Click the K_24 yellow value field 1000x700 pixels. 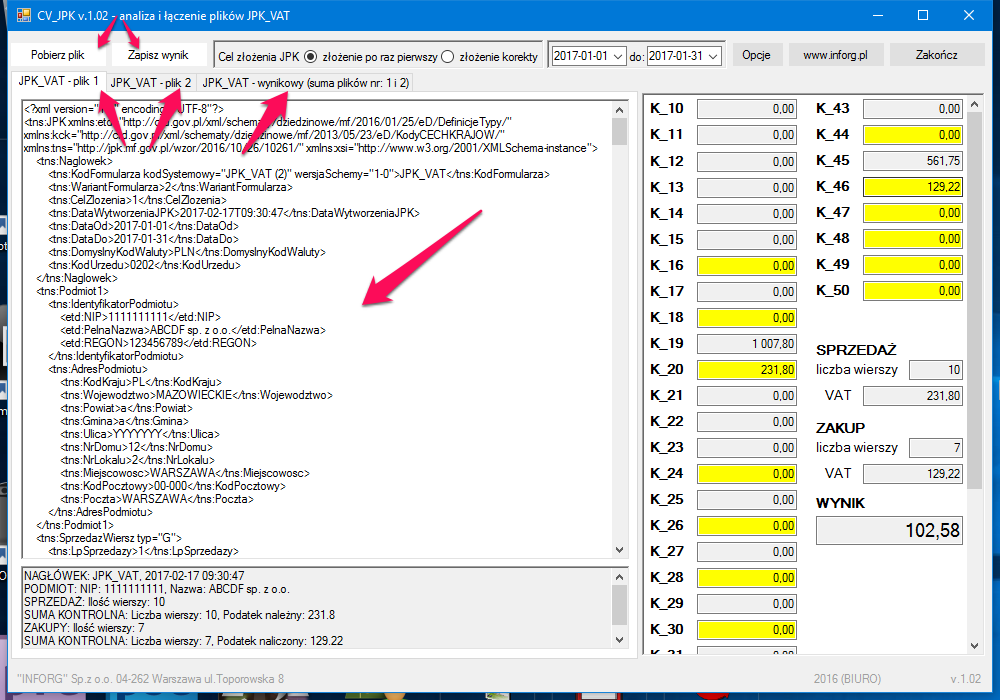coord(747,474)
